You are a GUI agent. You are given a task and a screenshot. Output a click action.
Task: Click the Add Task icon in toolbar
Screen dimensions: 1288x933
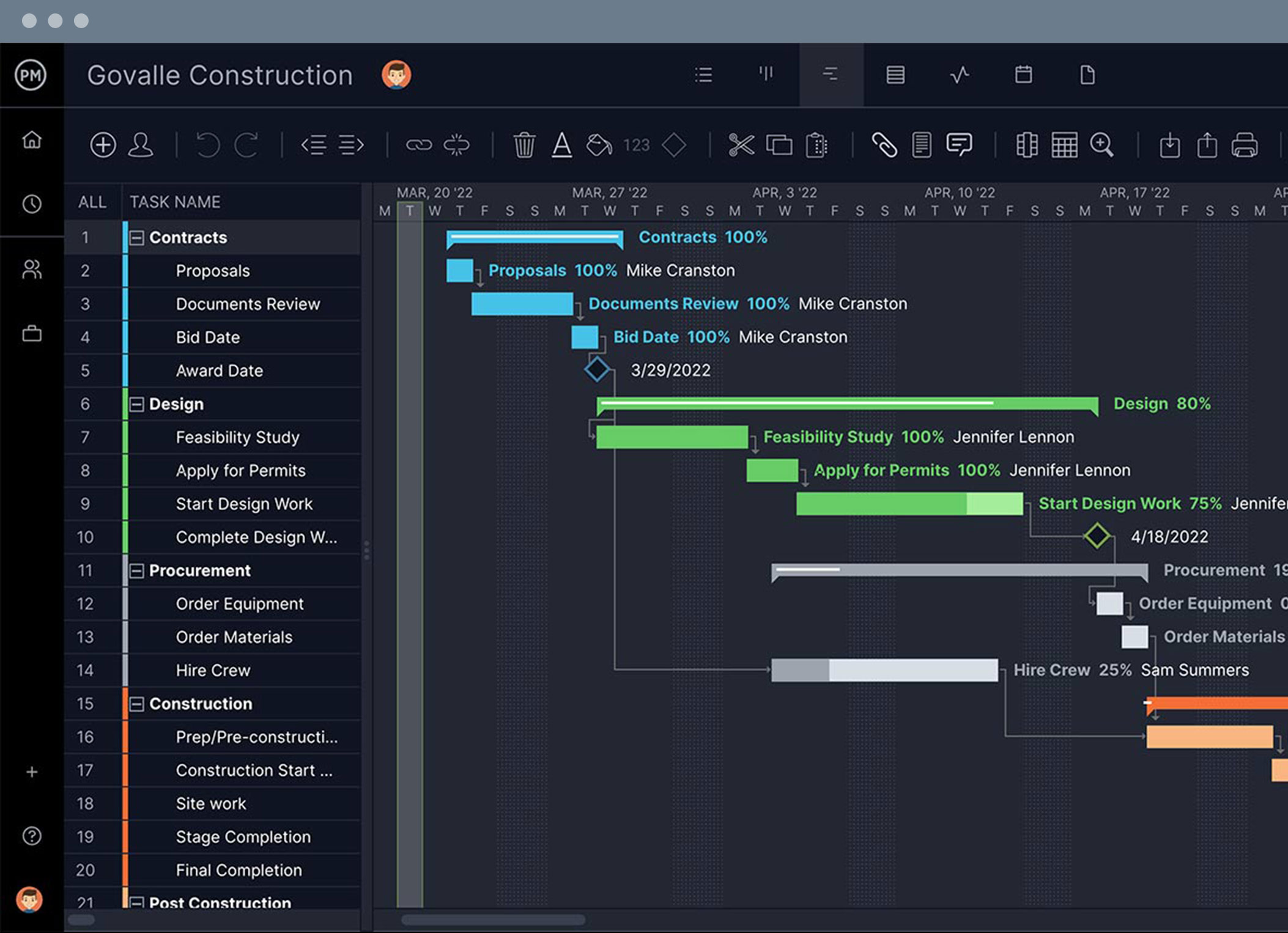click(103, 145)
